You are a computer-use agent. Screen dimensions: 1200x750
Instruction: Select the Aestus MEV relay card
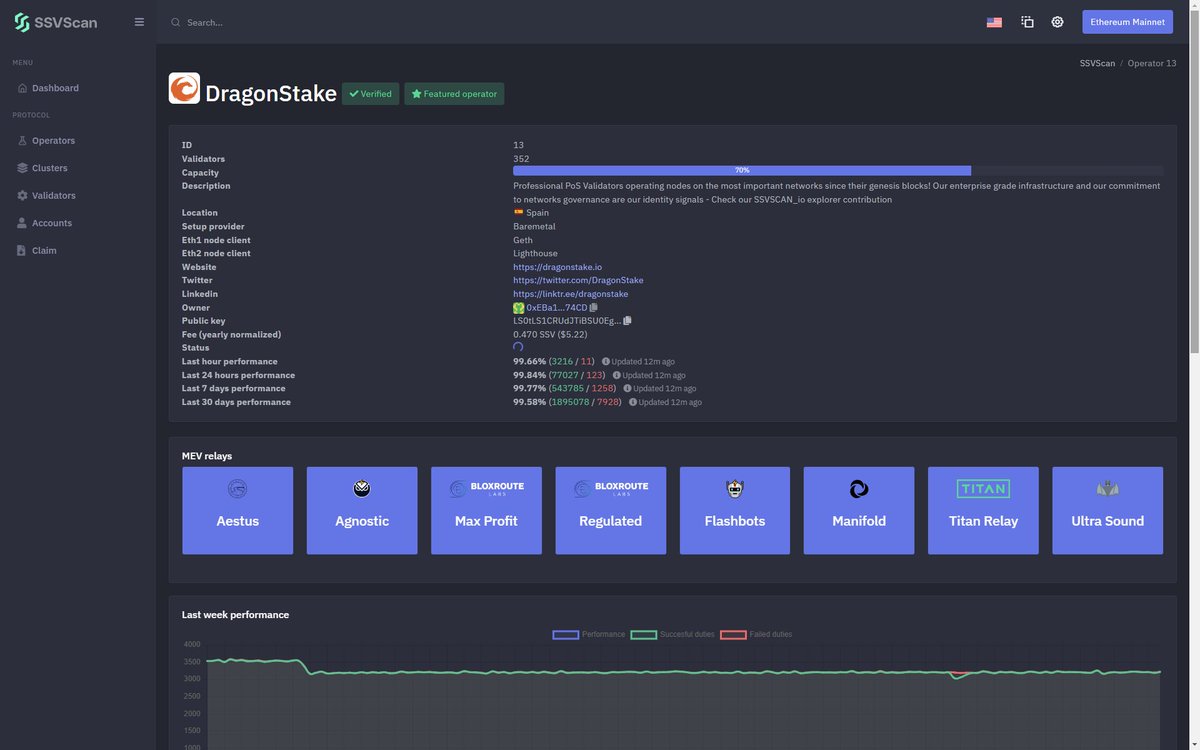click(238, 511)
